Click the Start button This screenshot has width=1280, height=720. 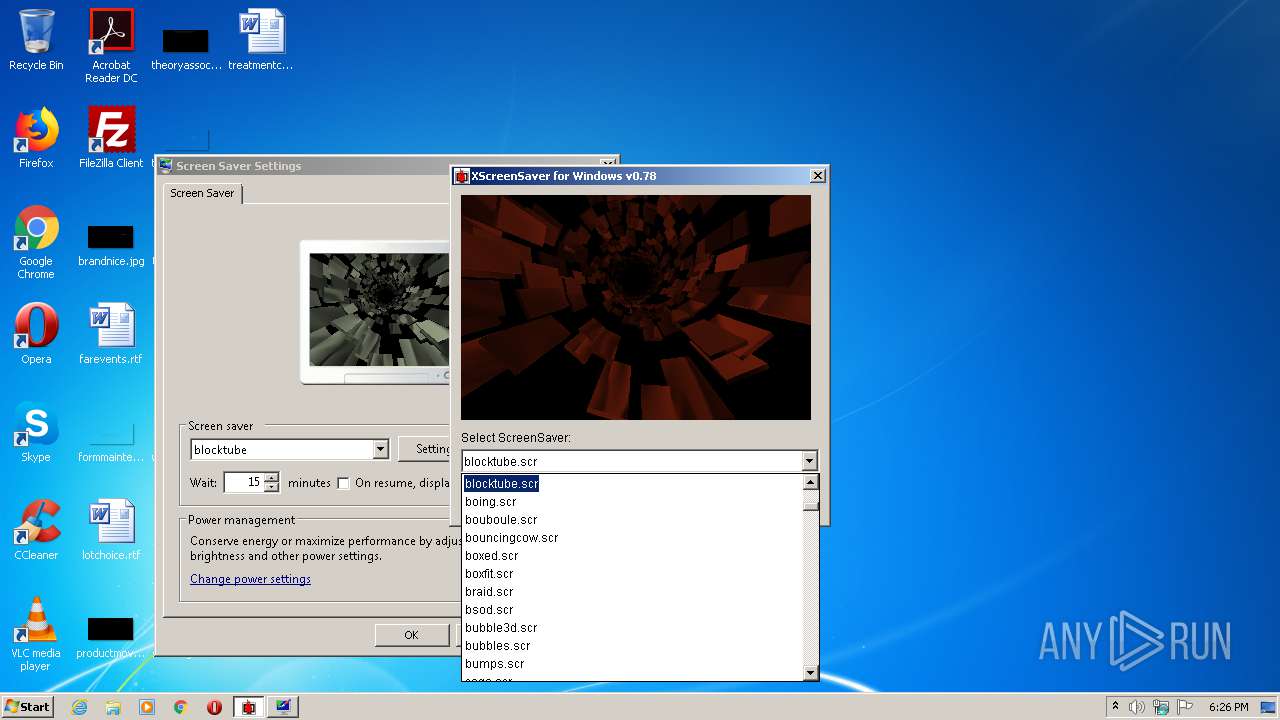[x=28, y=707]
